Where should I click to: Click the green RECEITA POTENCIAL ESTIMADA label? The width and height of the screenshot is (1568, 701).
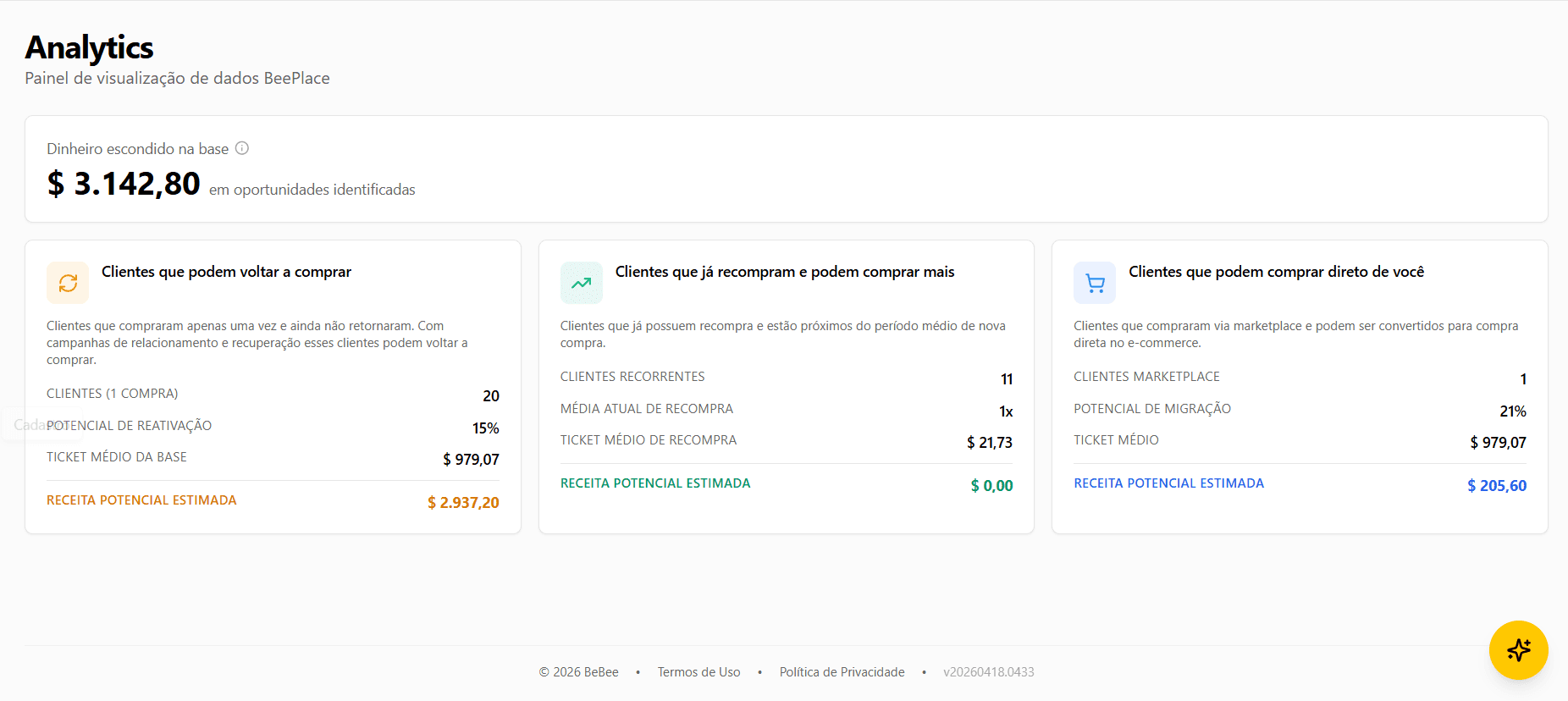click(x=655, y=483)
